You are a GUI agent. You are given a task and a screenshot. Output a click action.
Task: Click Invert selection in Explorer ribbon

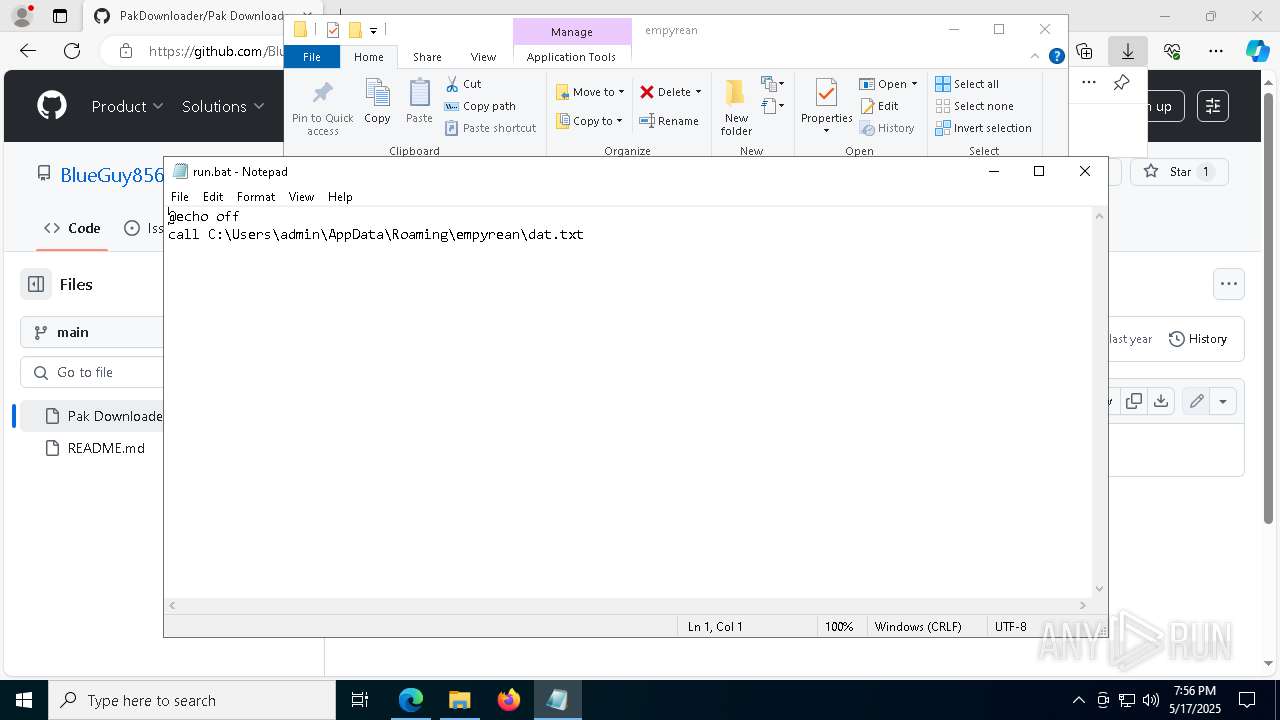point(983,128)
